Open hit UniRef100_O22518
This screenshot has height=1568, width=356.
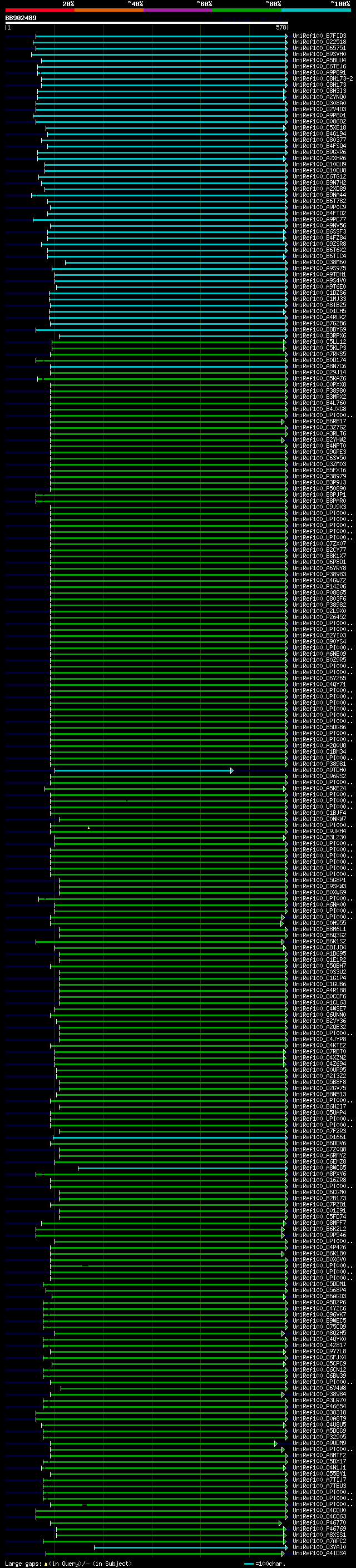click(319, 42)
